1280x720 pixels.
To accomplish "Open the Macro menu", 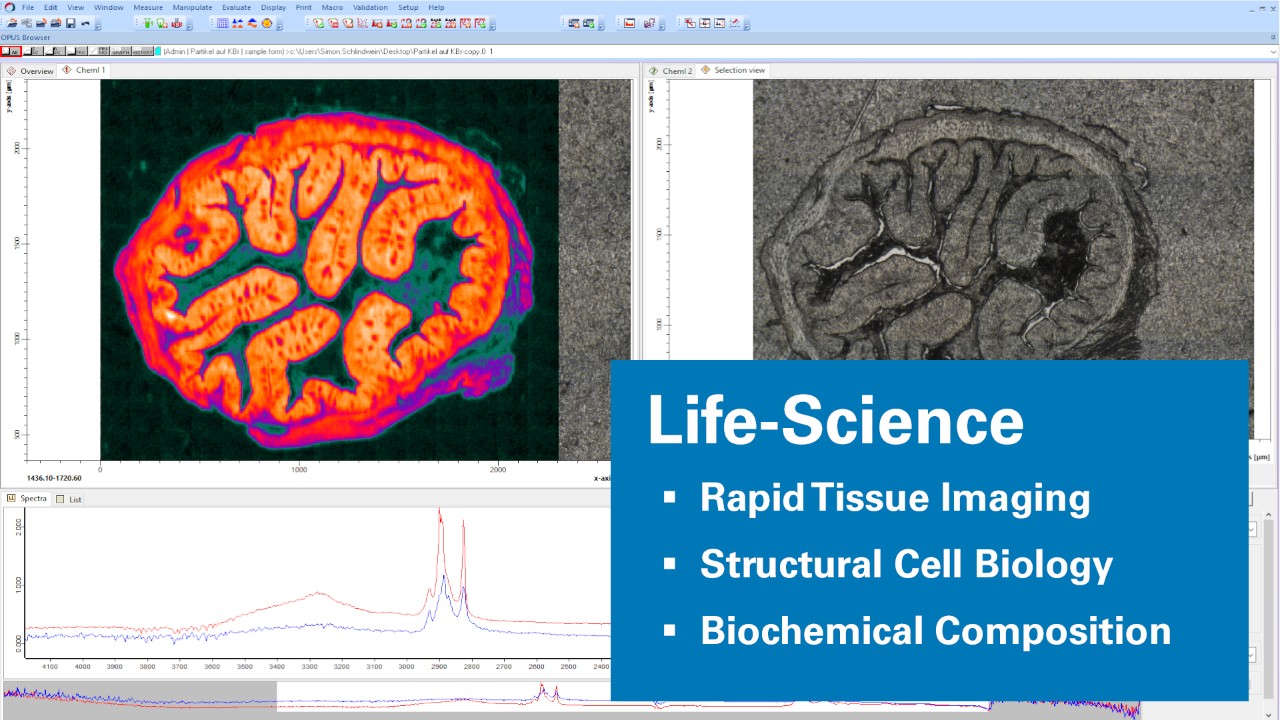I will [x=332, y=7].
